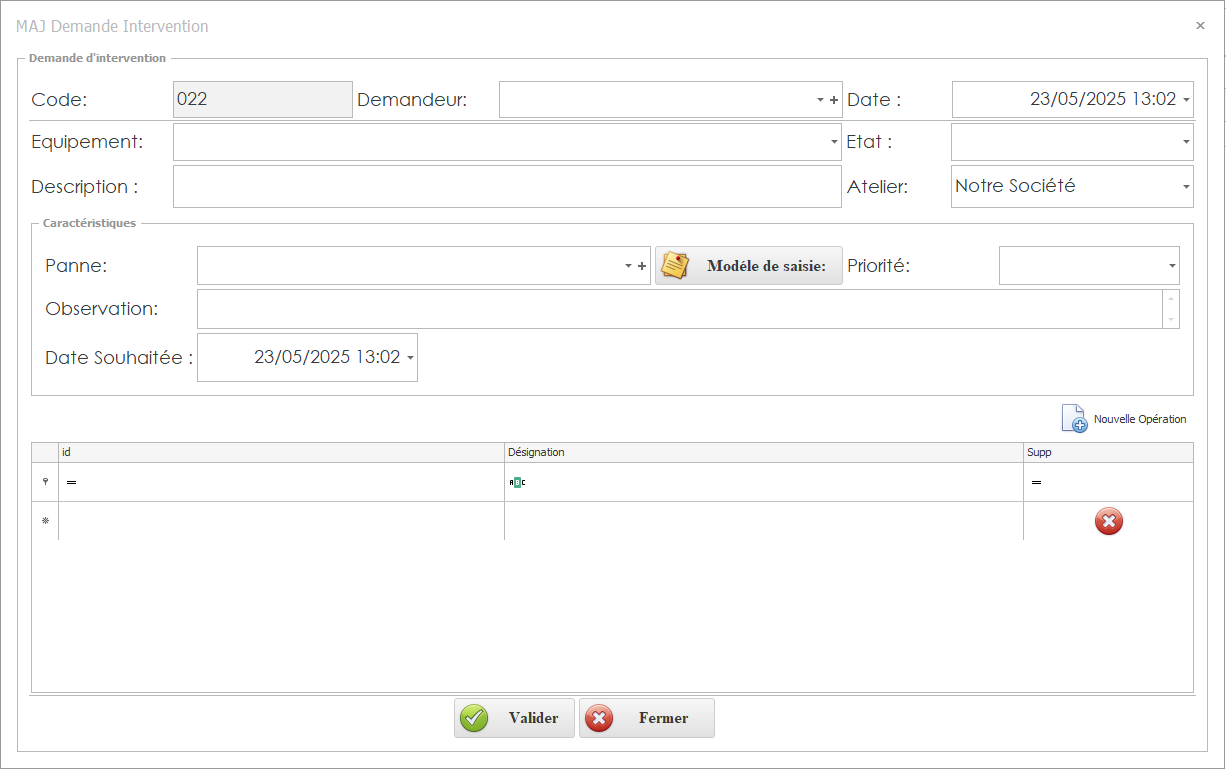Image resolution: width=1226 pixels, height=769 pixels.
Task: Click the Nouvelle Opération document icon
Action: pyautogui.click(x=1073, y=419)
